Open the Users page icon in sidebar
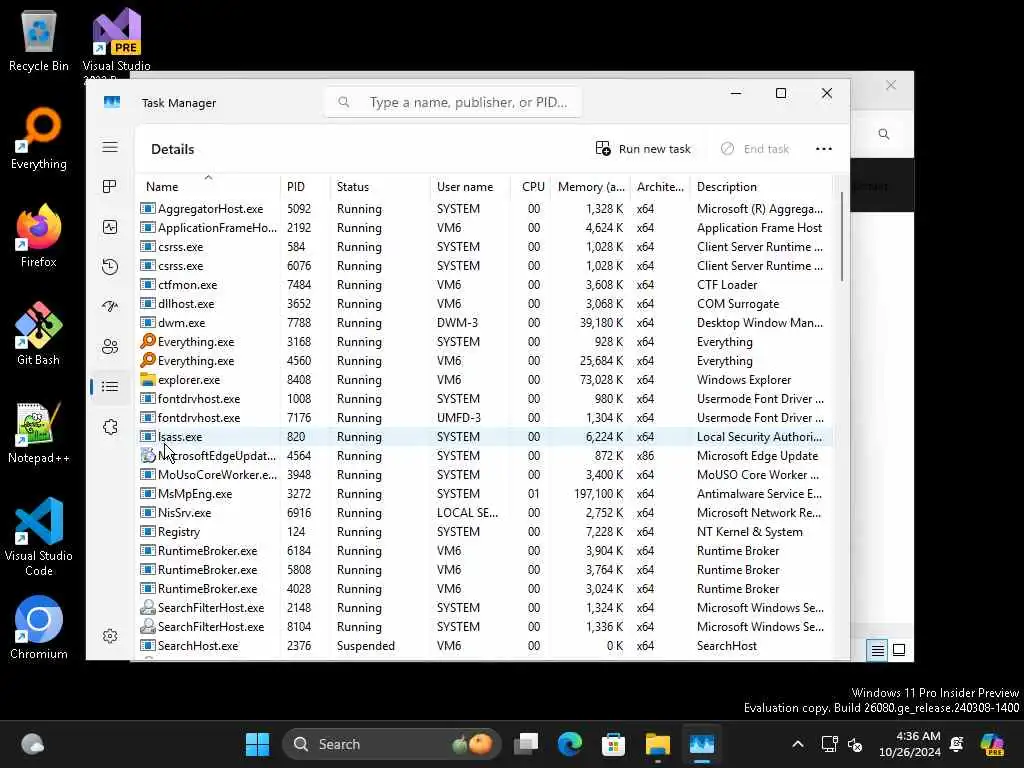Viewport: 1024px width, 768px height. [x=110, y=347]
